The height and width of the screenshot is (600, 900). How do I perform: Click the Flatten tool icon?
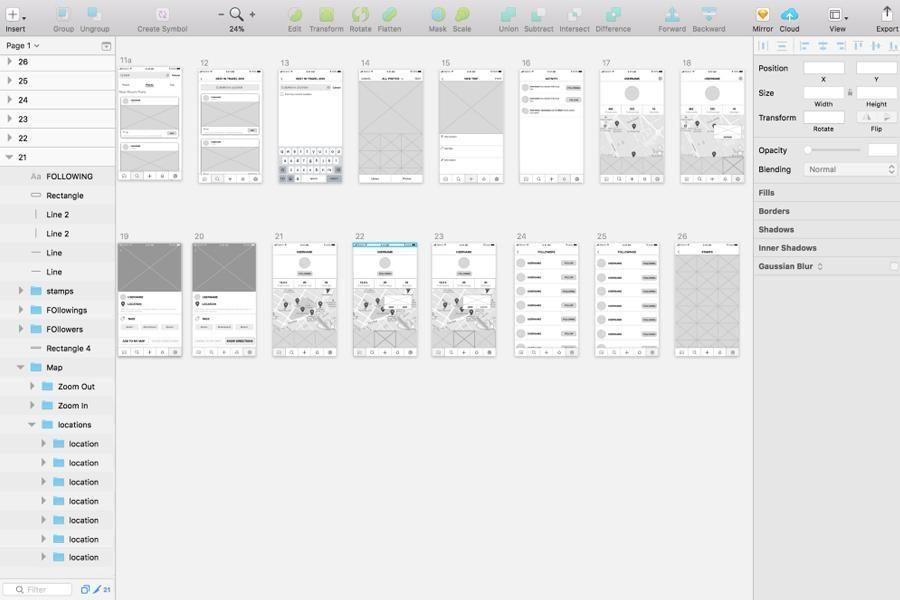(389, 15)
